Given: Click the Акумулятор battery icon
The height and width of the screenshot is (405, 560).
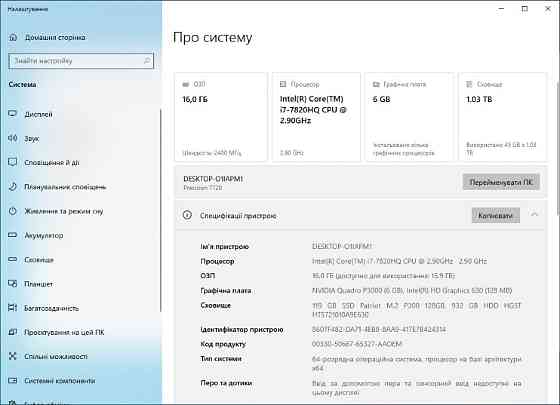Looking at the screenshot, I should pyautogui.click(x=13, y=235).
